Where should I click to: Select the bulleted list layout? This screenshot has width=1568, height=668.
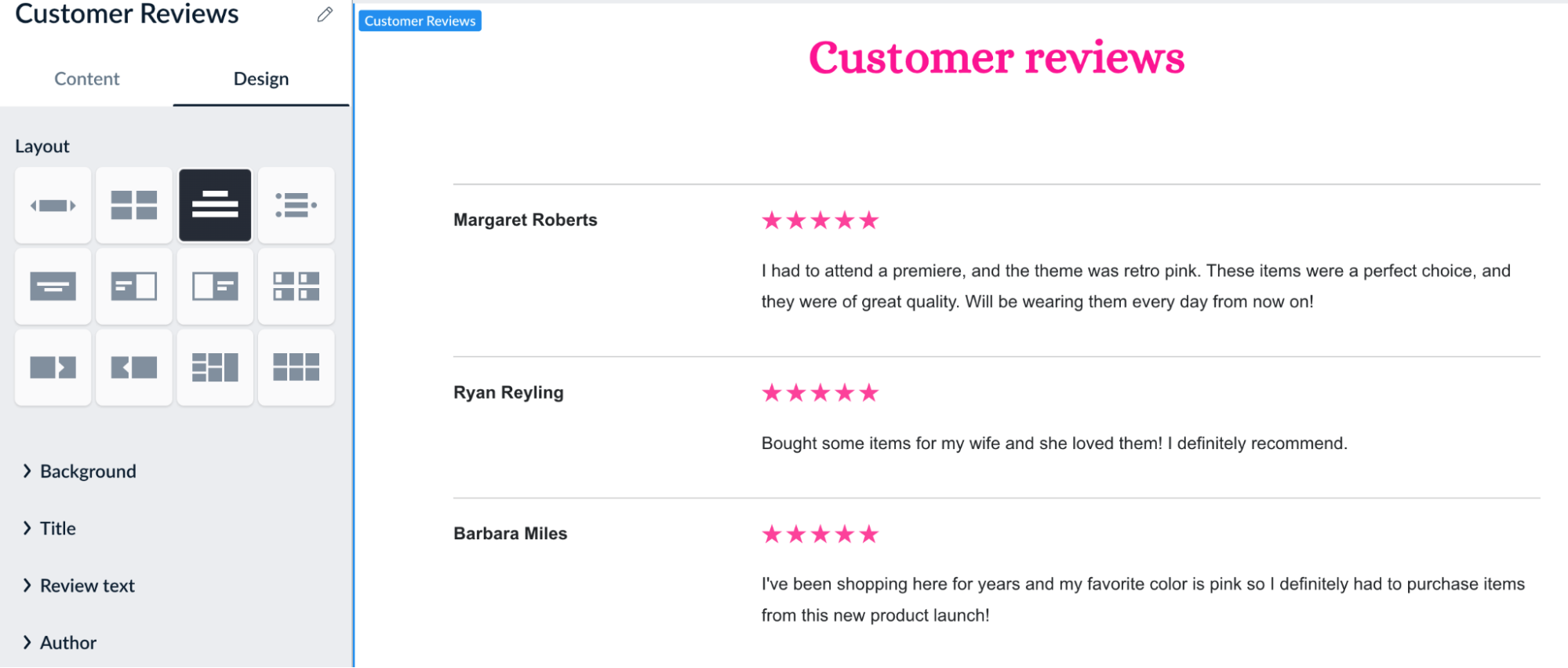point(297,205)
